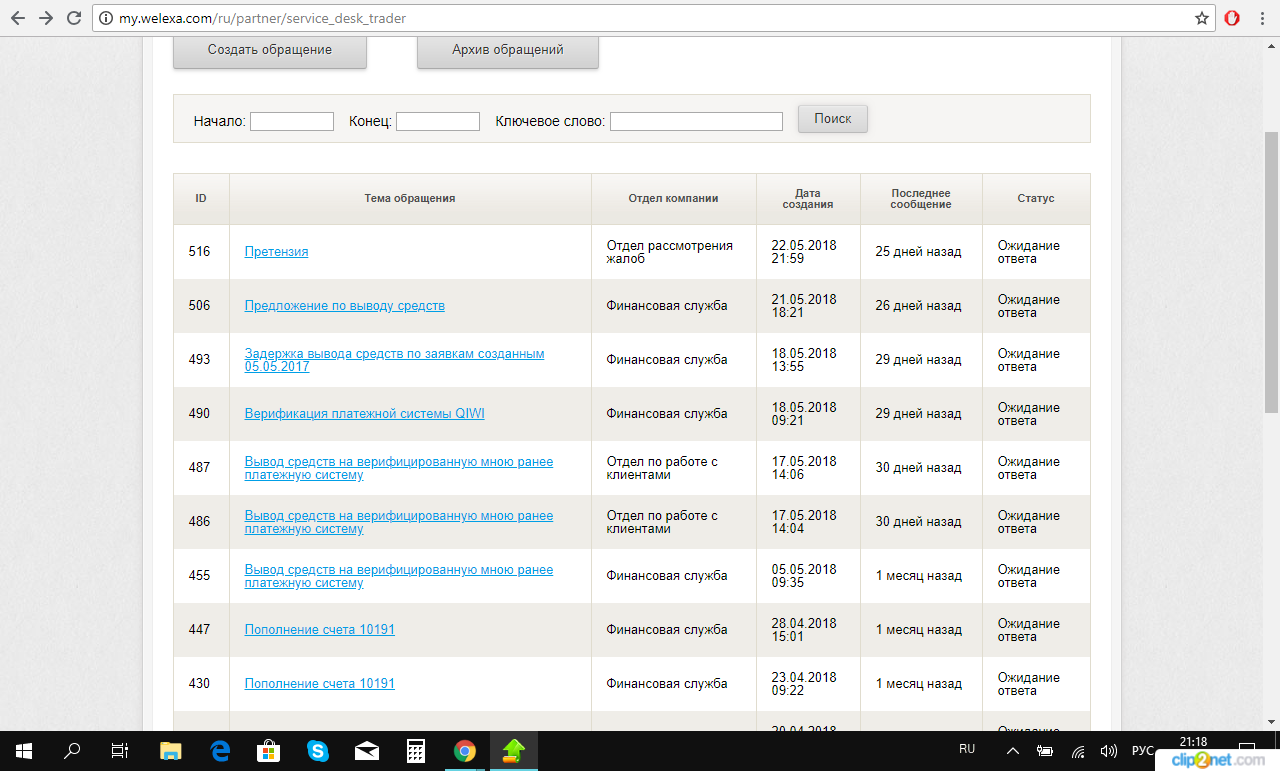The image size is (1280, 771).
Task: Open the Архив обращений section
Action: point(507,50)
